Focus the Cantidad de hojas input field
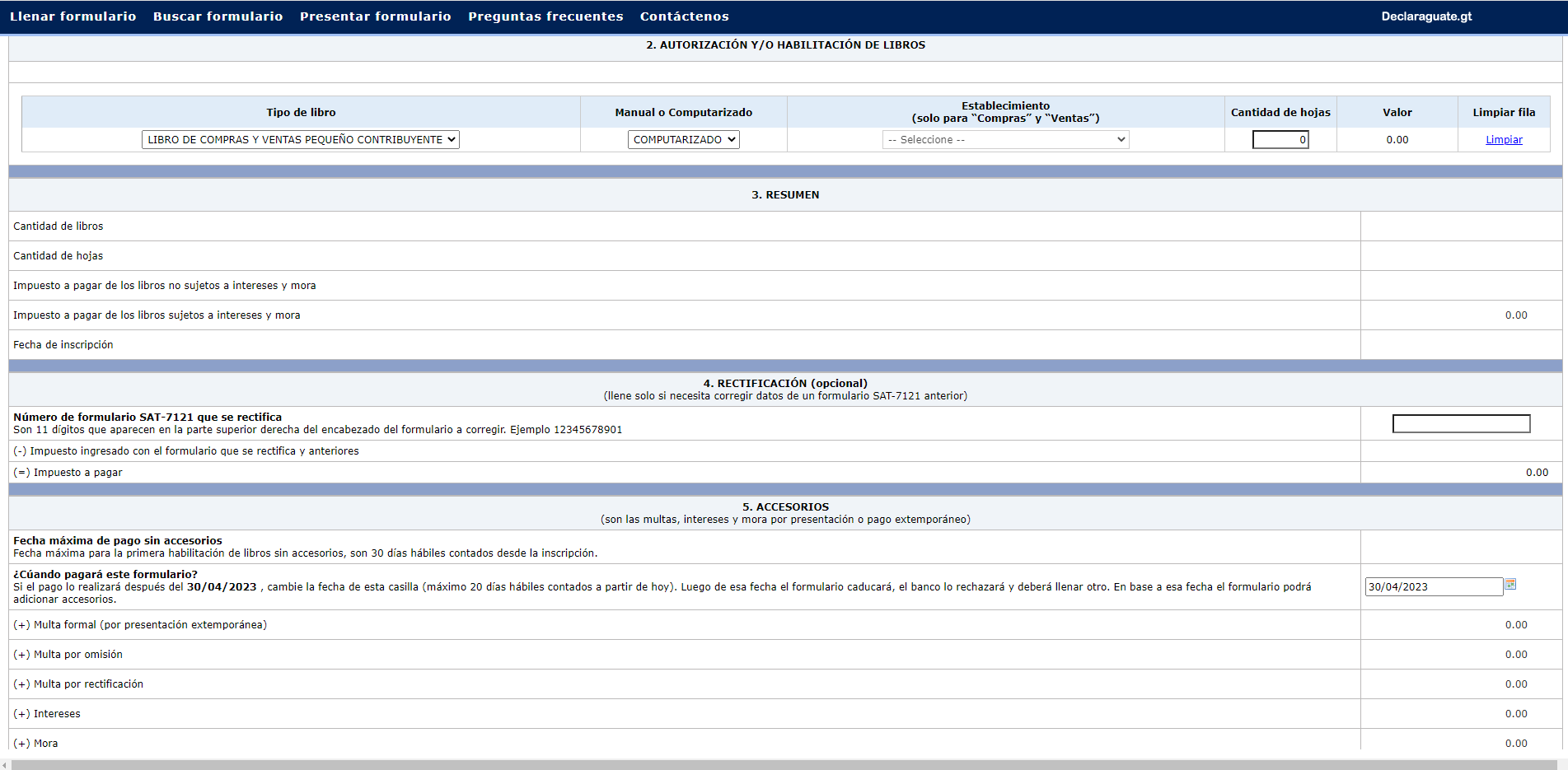 [1280, 140]
